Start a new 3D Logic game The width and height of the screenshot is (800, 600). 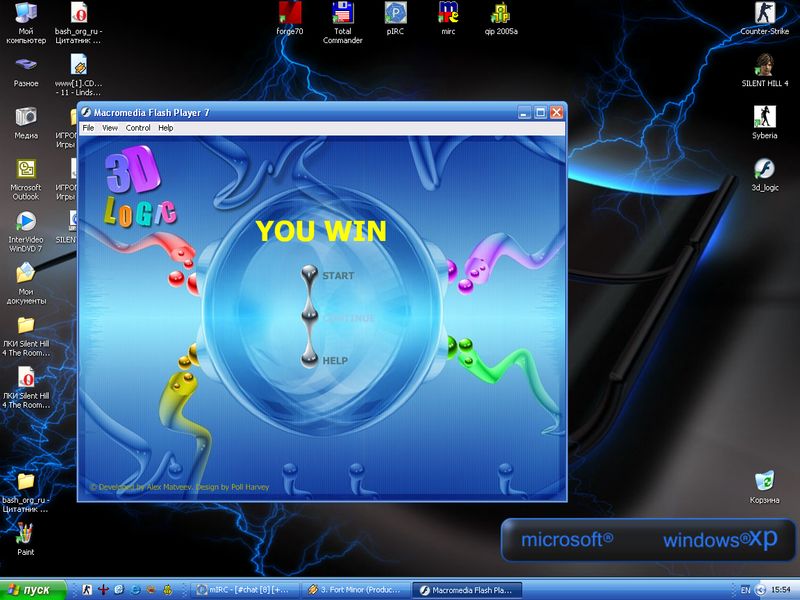(338, 276)
